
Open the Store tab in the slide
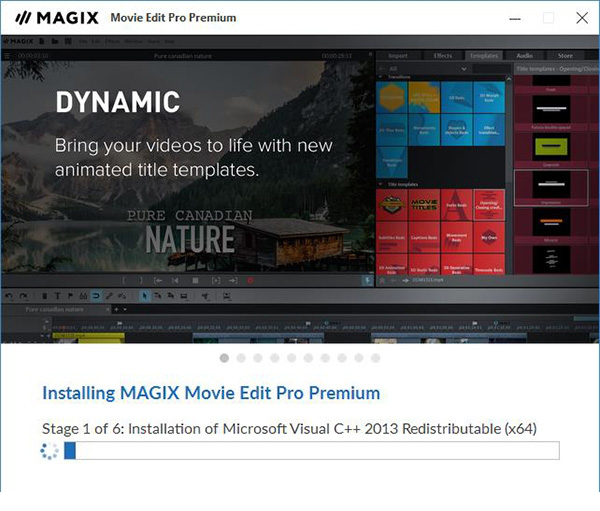pyautogui.click(x=565, y=56)
